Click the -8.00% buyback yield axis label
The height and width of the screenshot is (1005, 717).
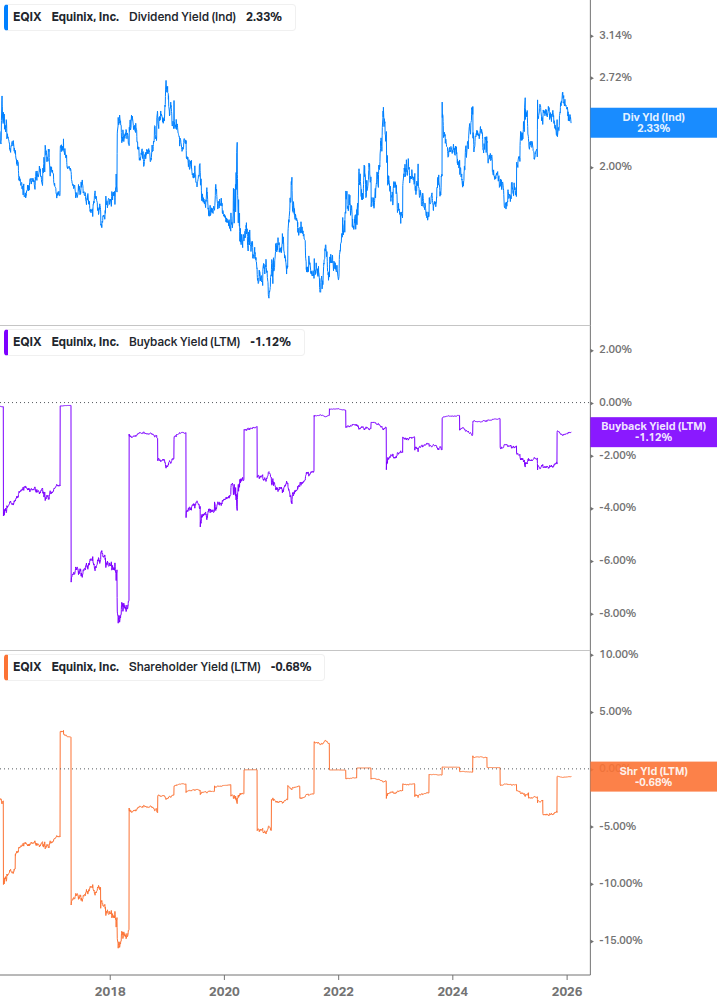pos(618,613)
